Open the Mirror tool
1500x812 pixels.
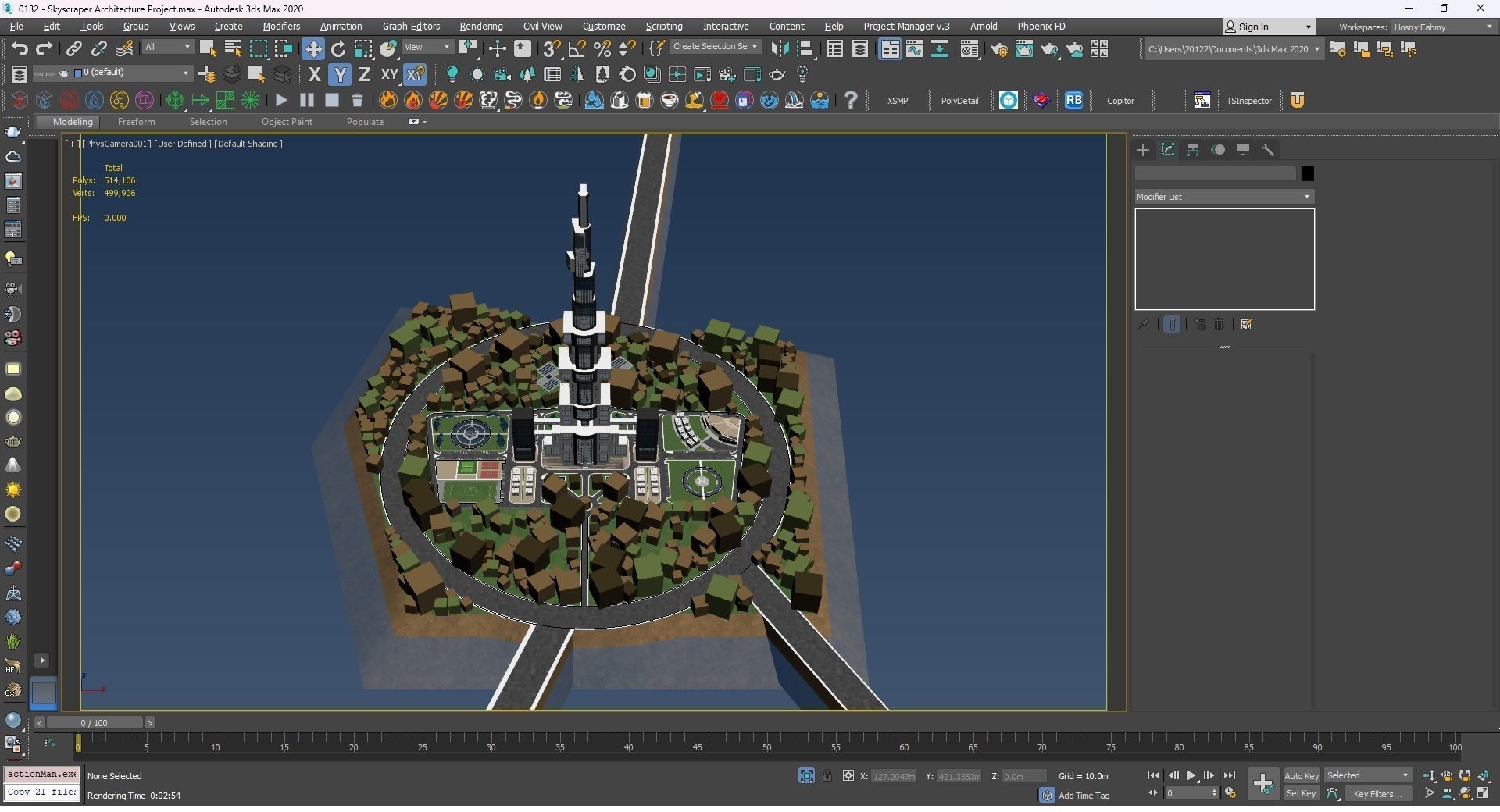click(780, 49)
